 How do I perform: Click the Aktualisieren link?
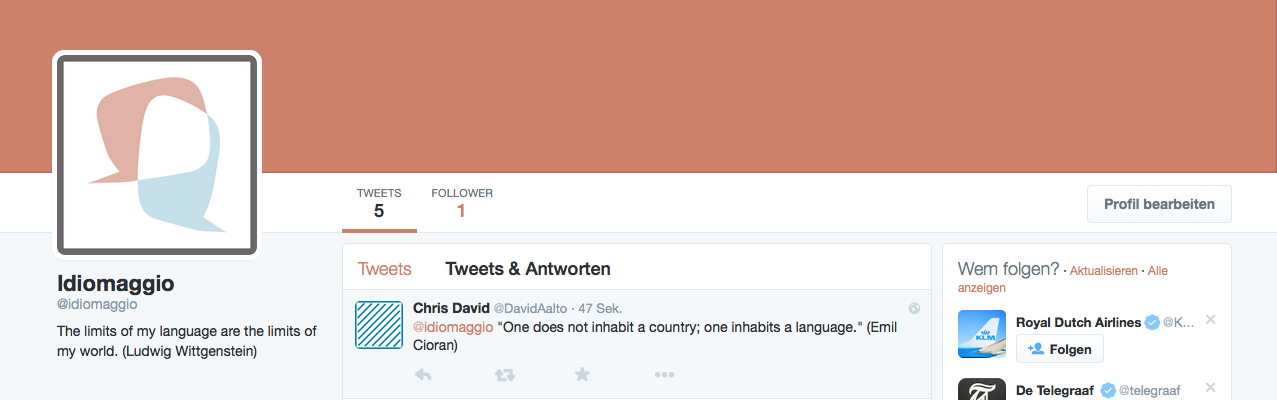[x=1104, y=271]
